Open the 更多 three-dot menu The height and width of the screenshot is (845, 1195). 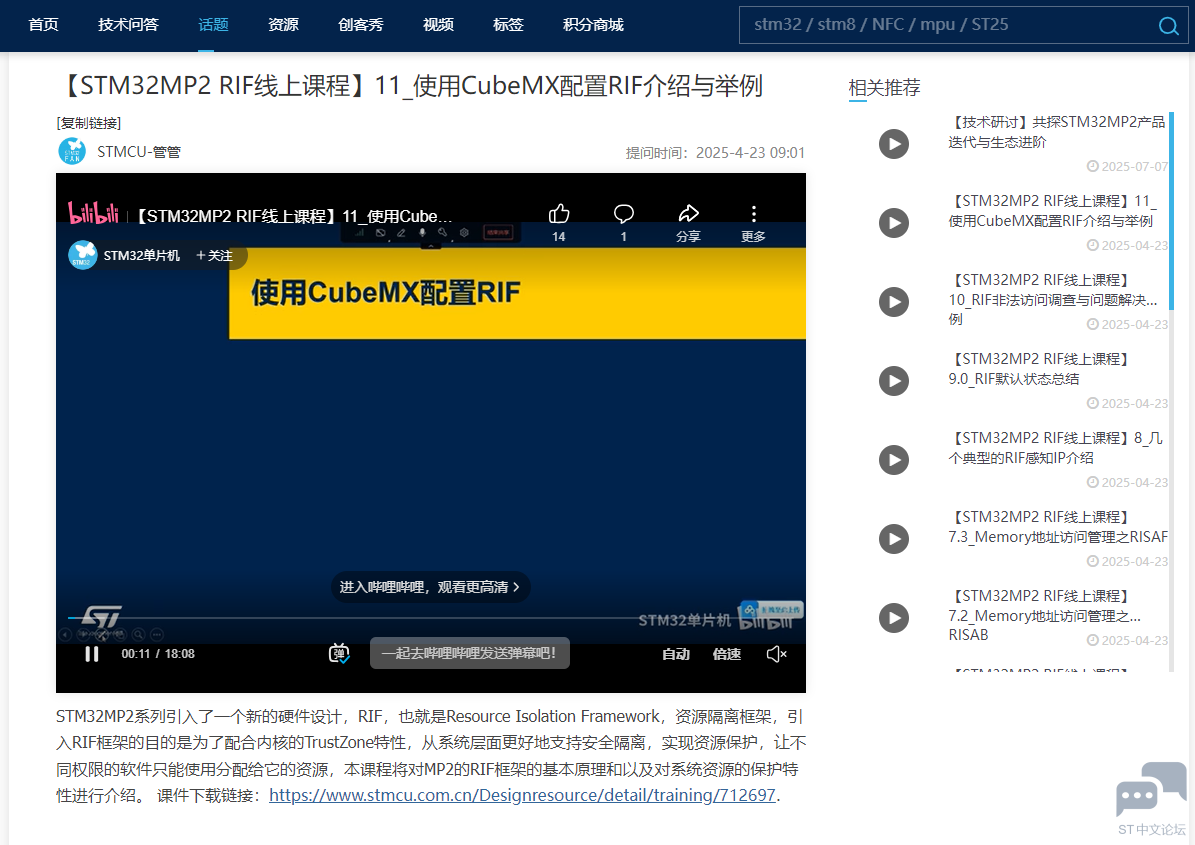coord(753,212)
